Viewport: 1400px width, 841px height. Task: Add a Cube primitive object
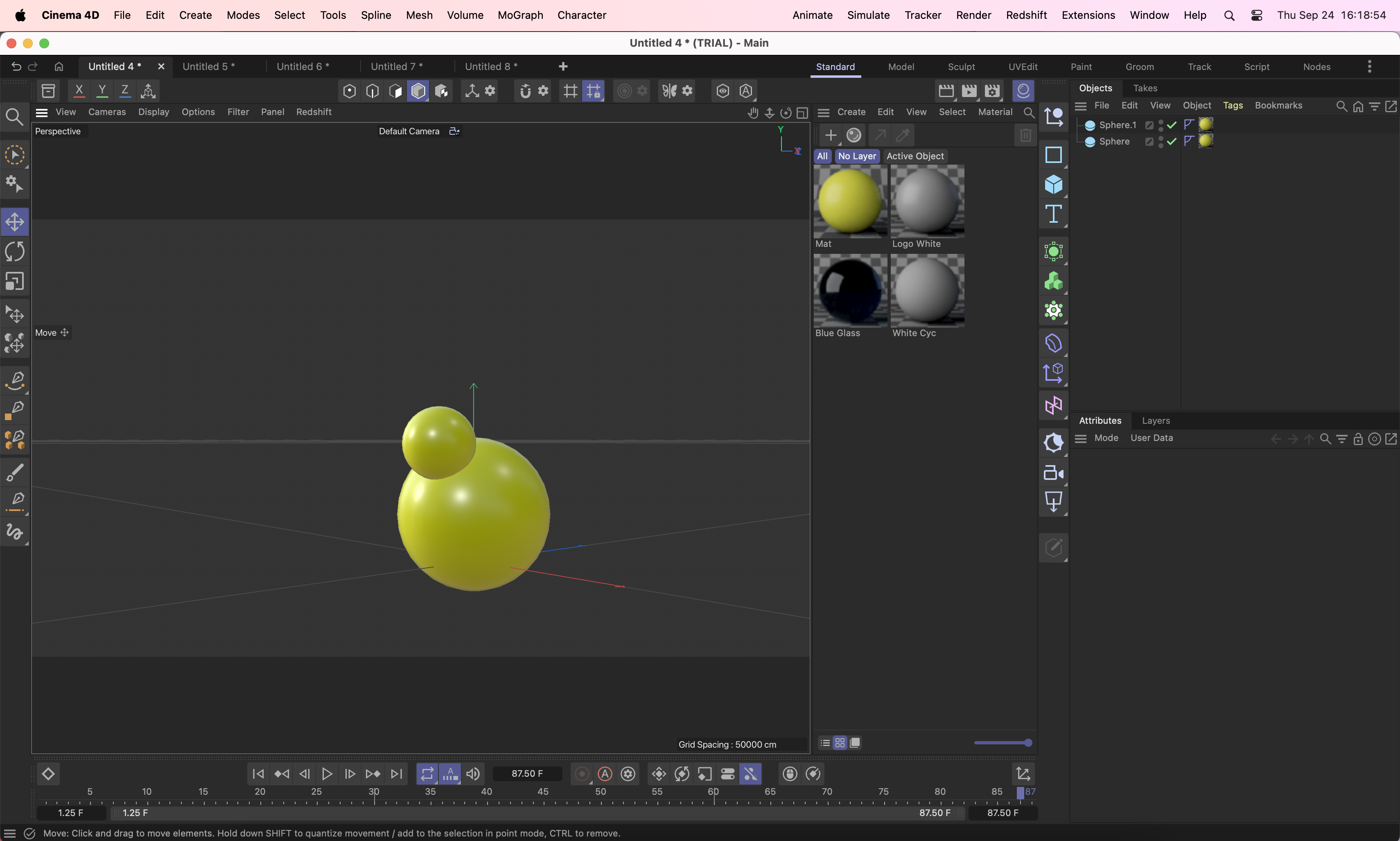[1053, 185]
